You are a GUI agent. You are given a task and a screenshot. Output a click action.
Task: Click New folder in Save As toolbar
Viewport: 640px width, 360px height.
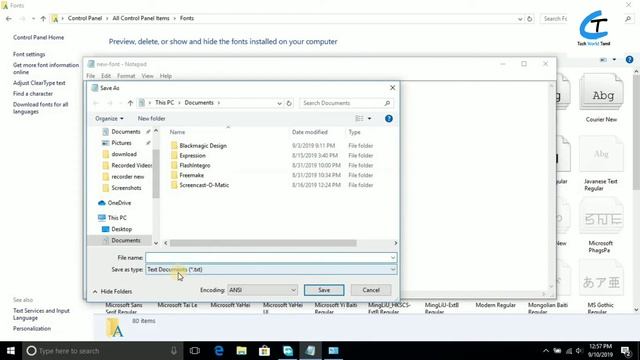click(x=151, y=118)
